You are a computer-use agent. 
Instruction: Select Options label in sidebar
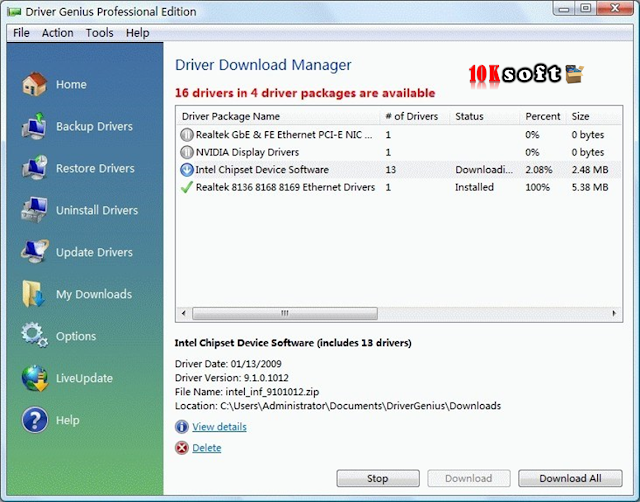(x=76, y=336)
